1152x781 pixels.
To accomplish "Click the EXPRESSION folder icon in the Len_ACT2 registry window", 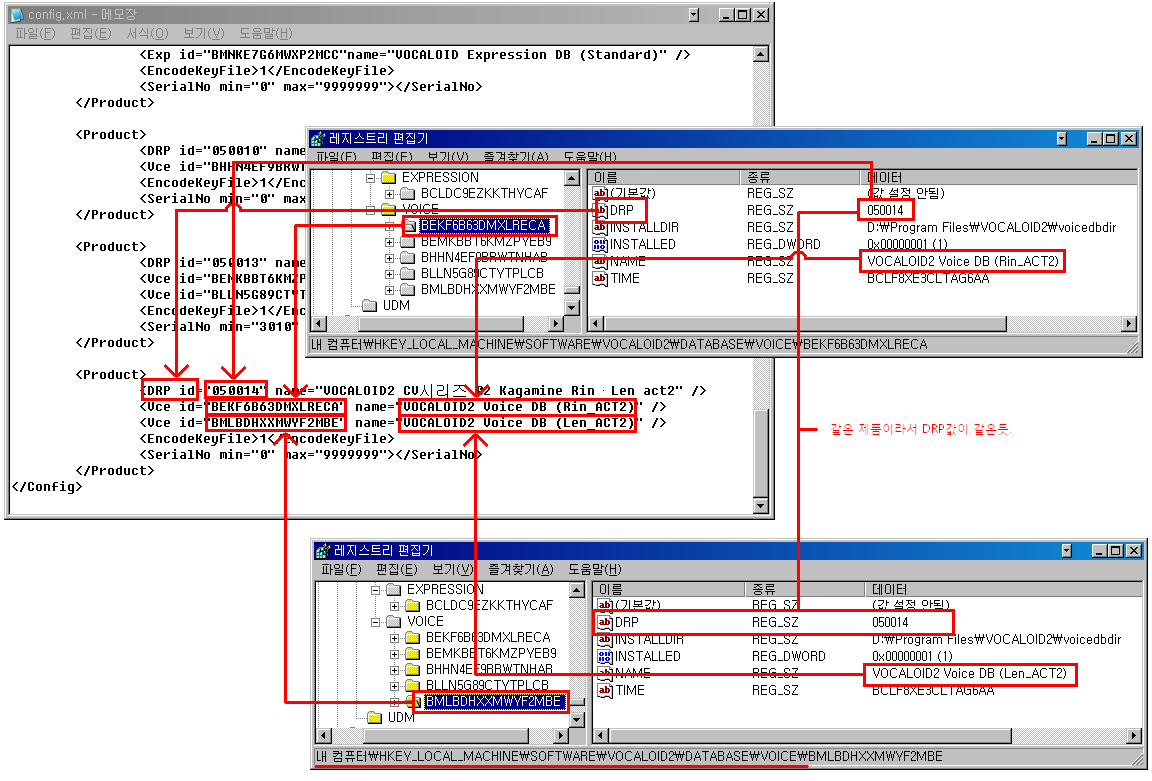I will pyautogui.click(x=394, y=589).
